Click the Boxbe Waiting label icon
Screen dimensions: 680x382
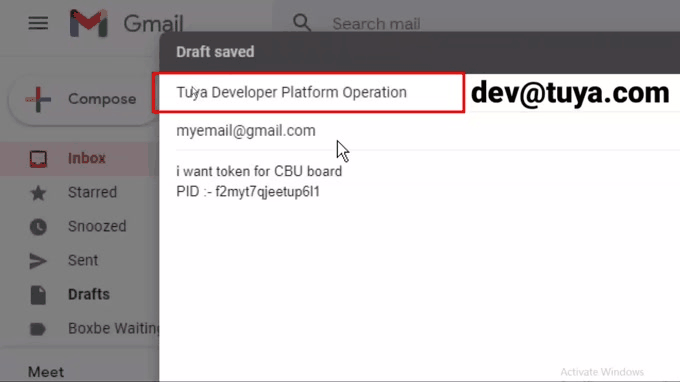(x=38, y=329)
